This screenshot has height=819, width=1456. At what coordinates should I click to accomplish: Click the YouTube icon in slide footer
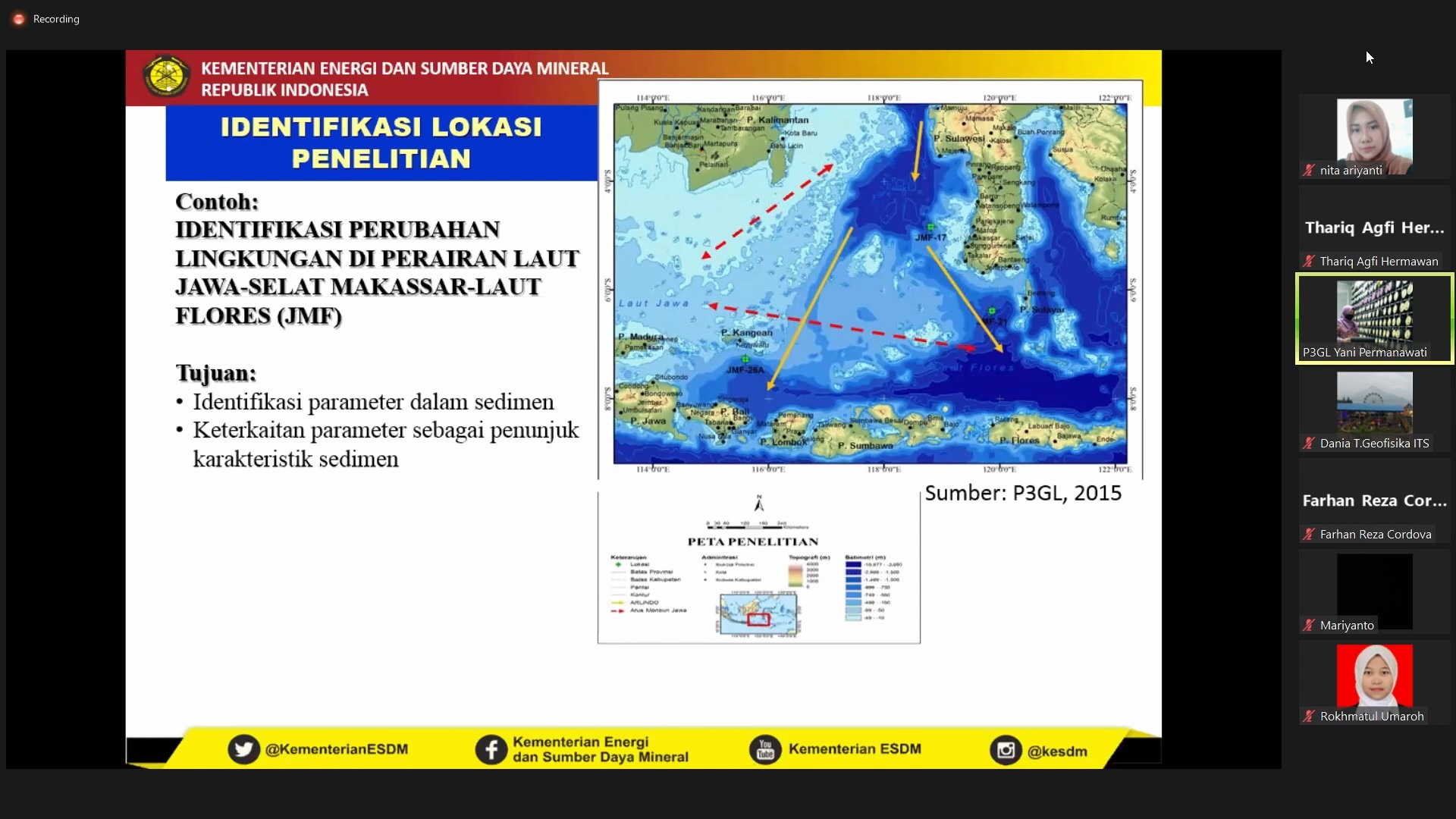point(764,749)
